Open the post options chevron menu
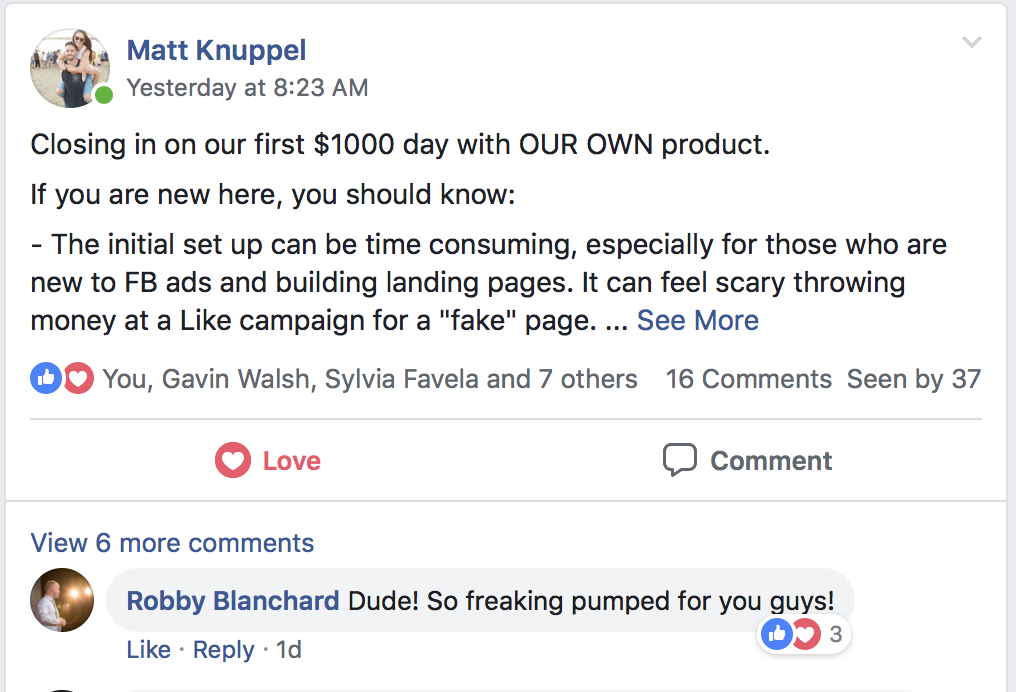 tap(971, 42)
